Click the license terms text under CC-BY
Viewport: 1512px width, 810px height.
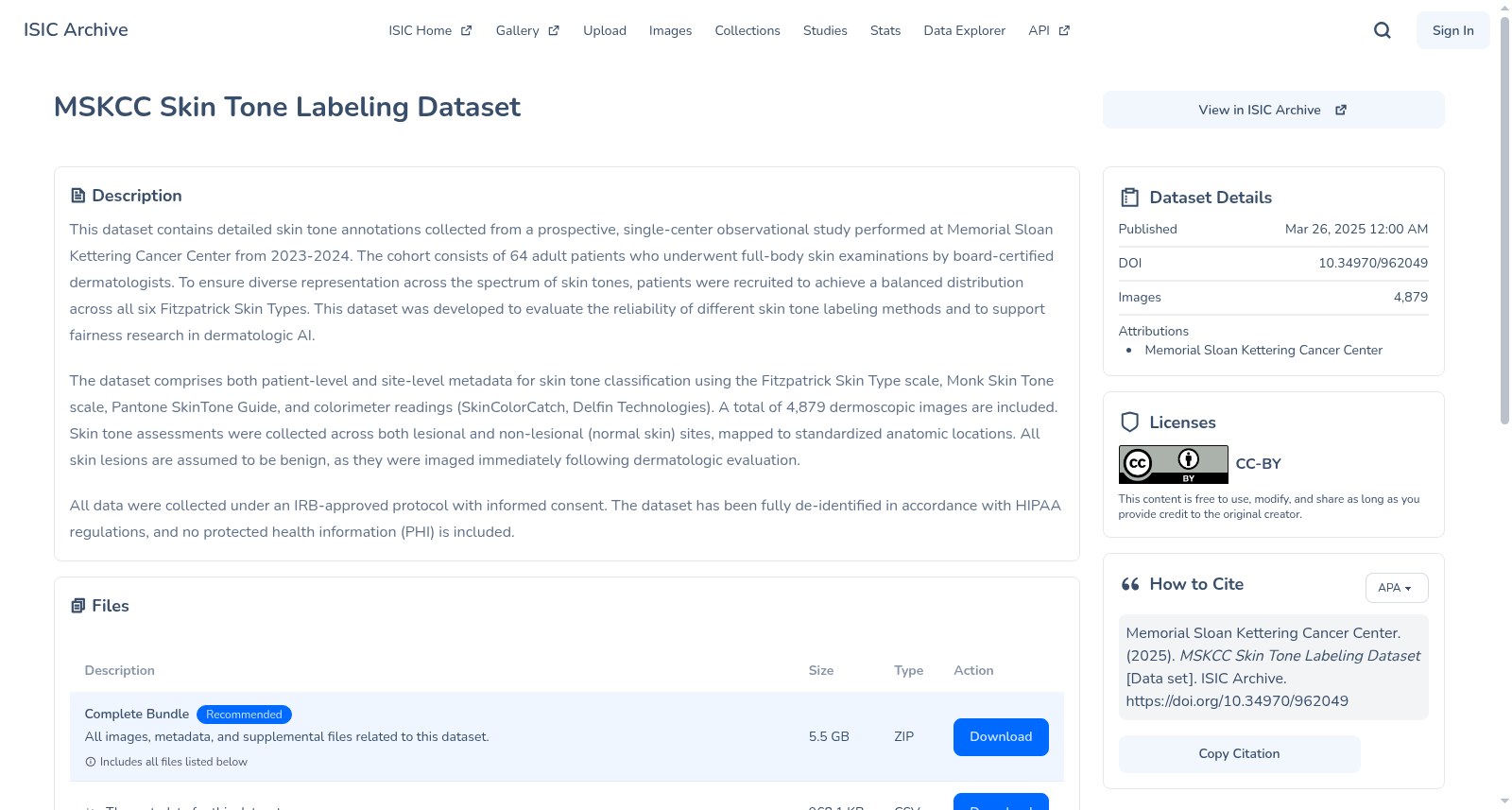click(x=1269, y=507)
